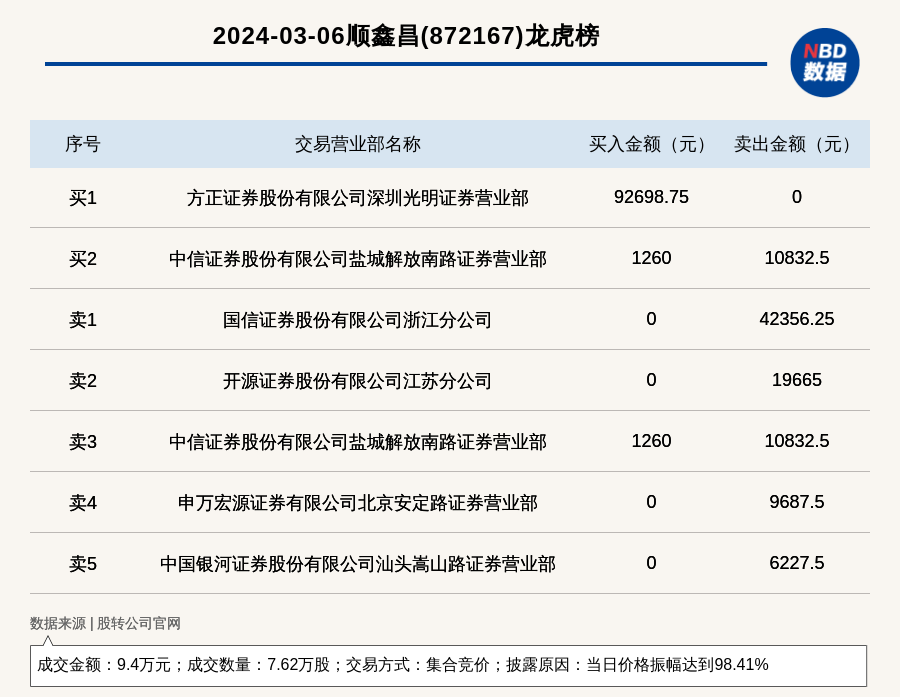Select the 卖4 row label
Image resolution: width=900 pixels, height=697 pixels.
point(83,503)
